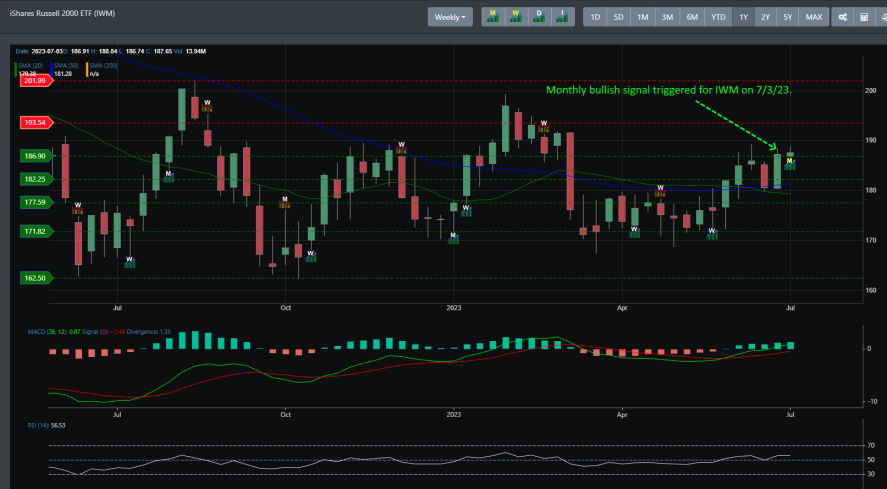Open chart settings gears icon
Viewport: 887px width, 489px height.
[x=842, y=17]
